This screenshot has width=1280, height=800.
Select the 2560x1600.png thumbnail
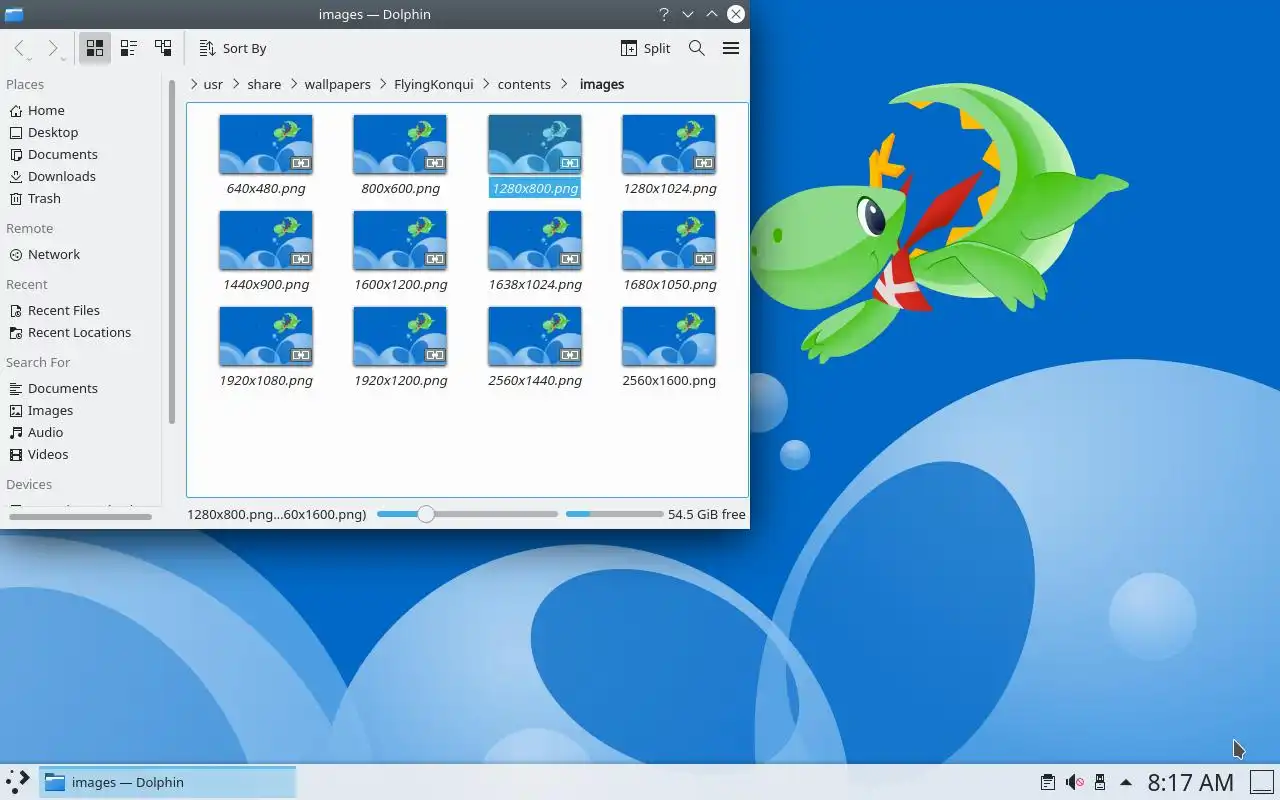point(669,336)
